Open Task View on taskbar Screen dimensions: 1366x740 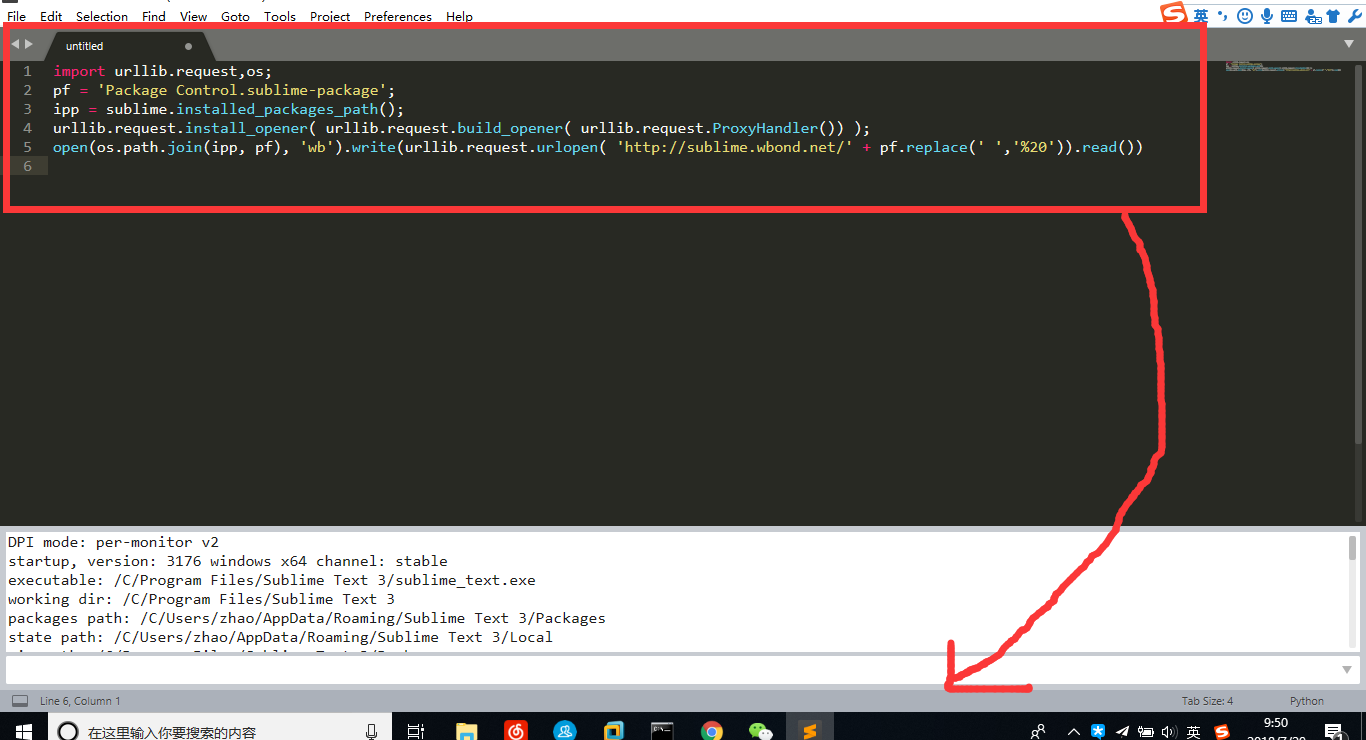(x=416, y=731)
